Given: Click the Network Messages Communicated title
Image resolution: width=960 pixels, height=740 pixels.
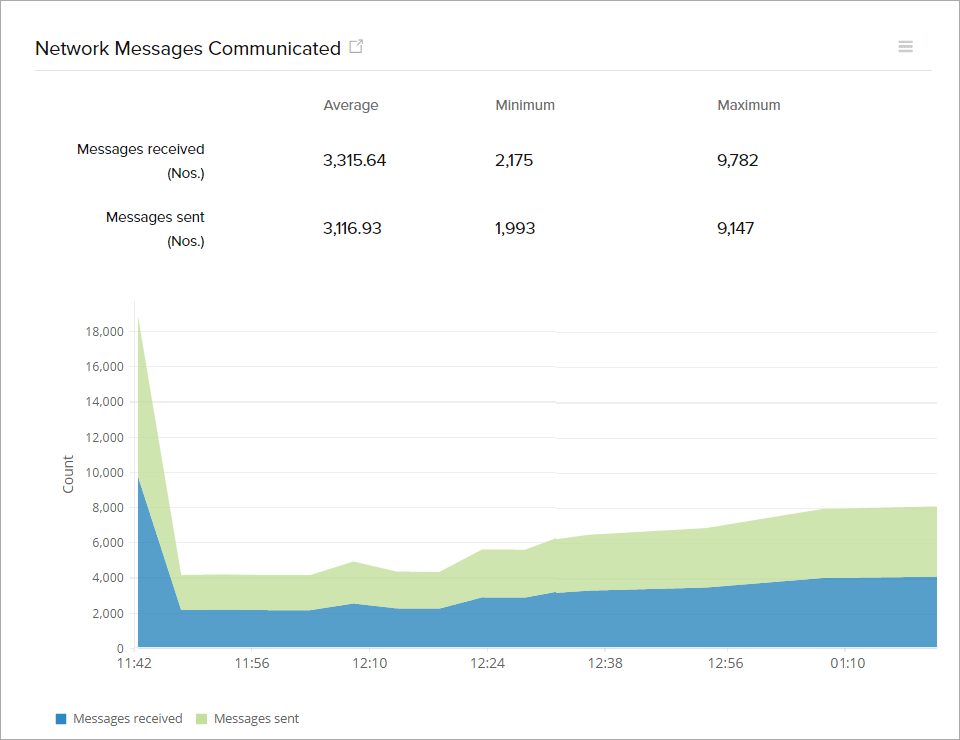Looking at the screenshot, I should coord(188,47).
